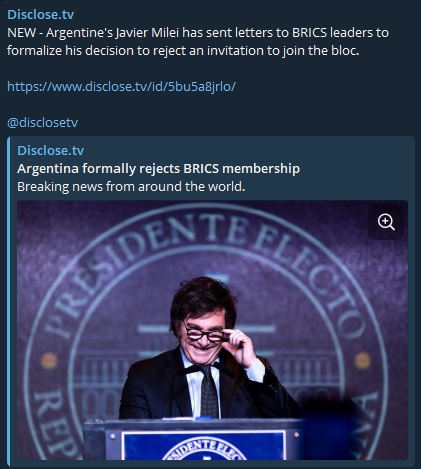Click the blue podium sign in the photo
This screenshot has width=421, height=469.
[203, 446]
